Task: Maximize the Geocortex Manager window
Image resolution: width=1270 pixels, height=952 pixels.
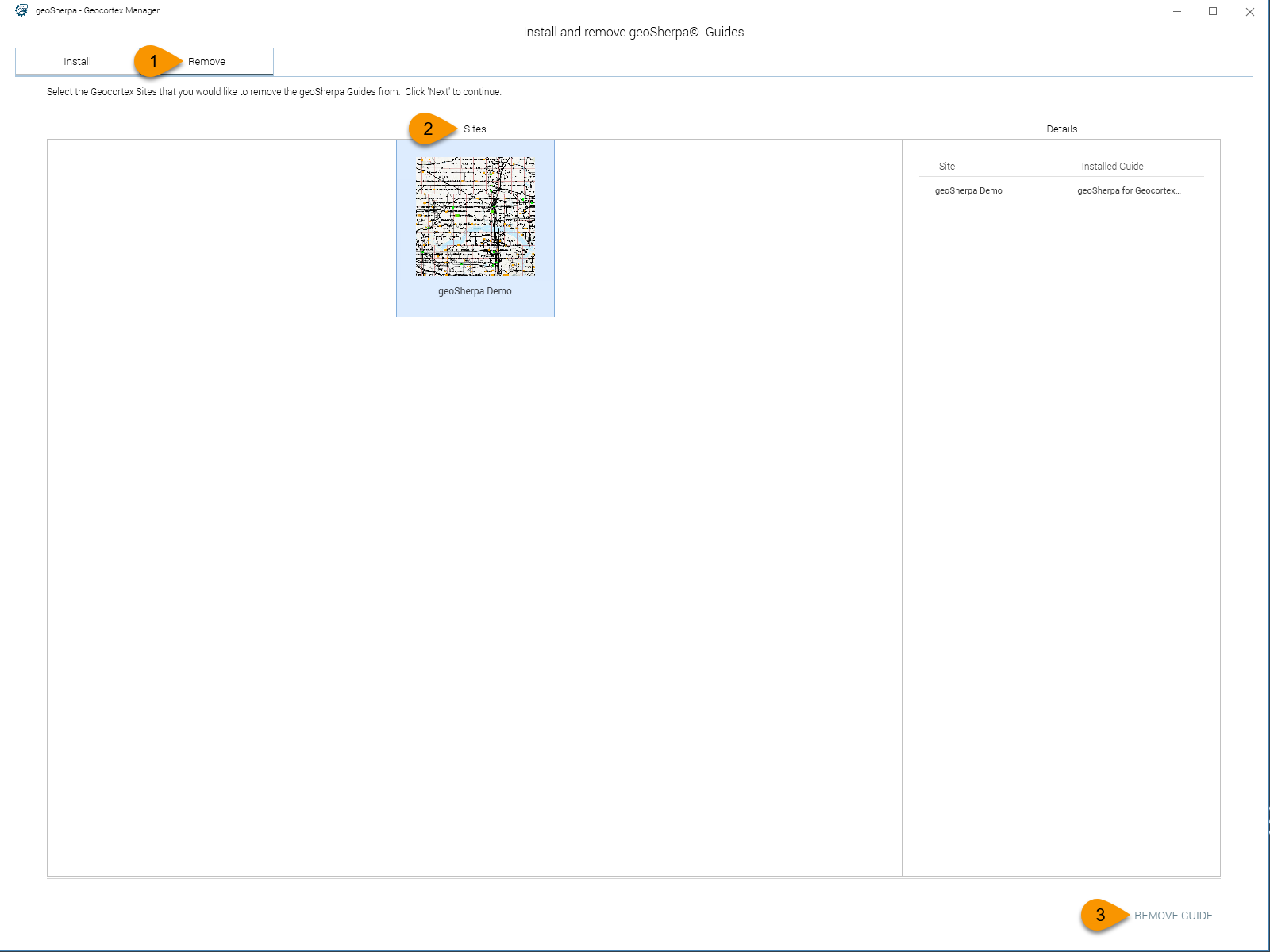Action: click(x=1213, y=11)
